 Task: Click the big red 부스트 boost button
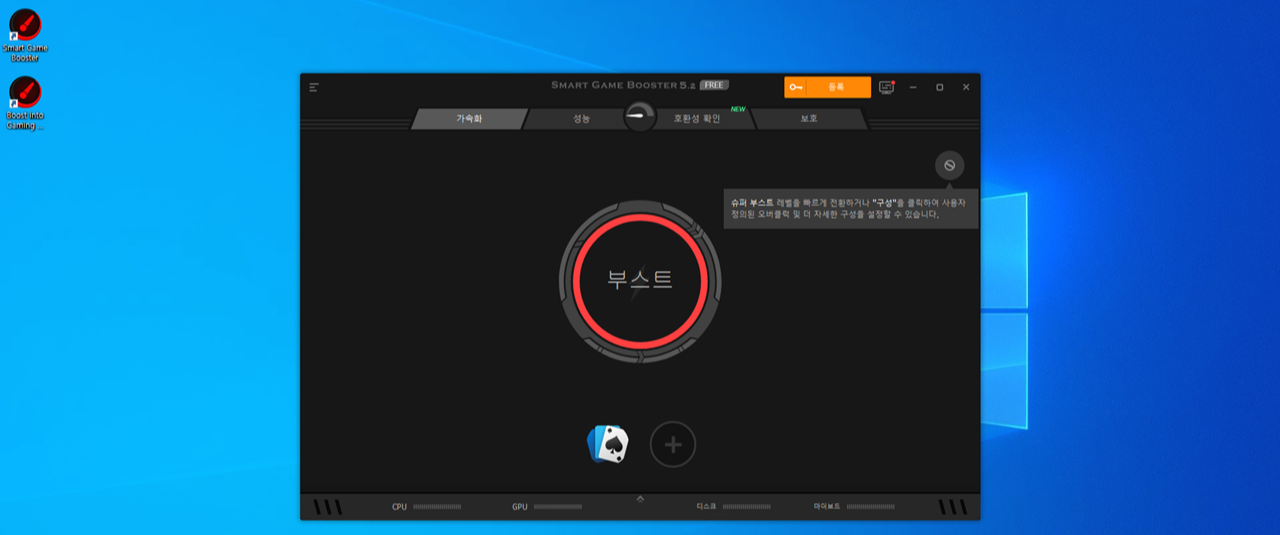click(x=640, y=279)
